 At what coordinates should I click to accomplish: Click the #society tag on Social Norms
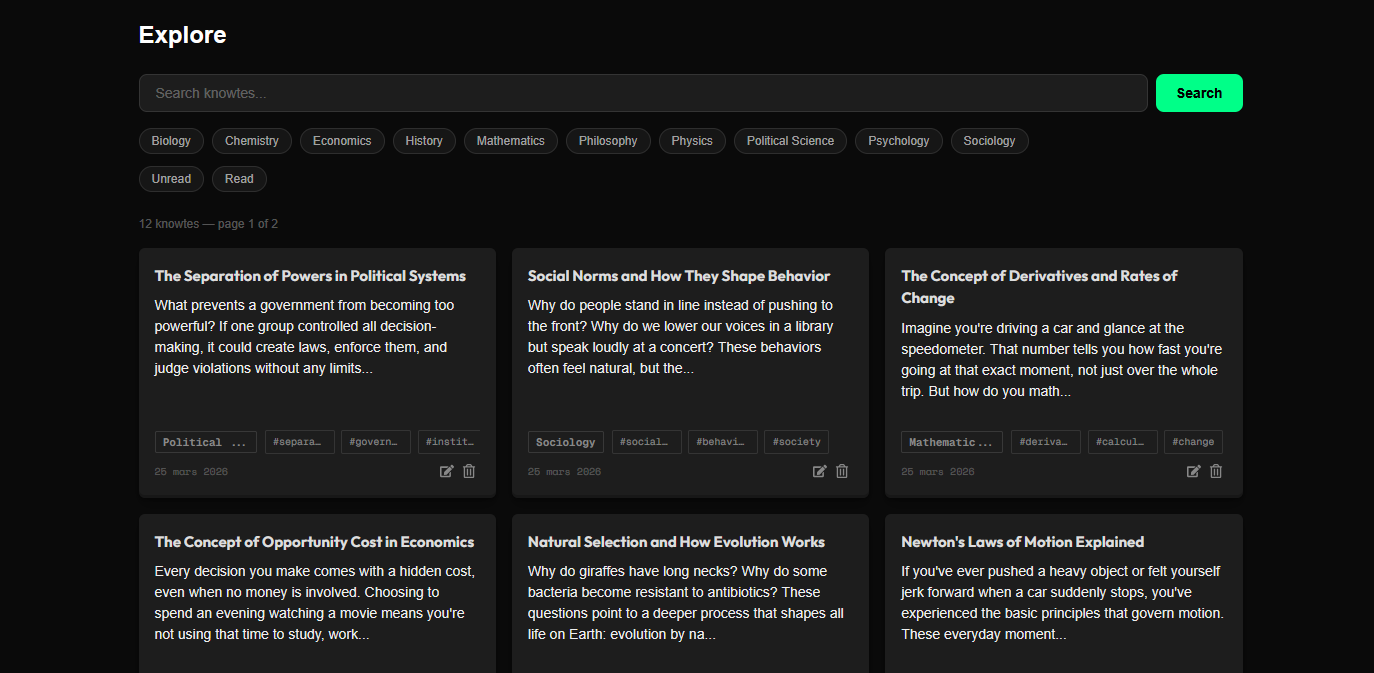pyautogui.click(x=796, y=442)
